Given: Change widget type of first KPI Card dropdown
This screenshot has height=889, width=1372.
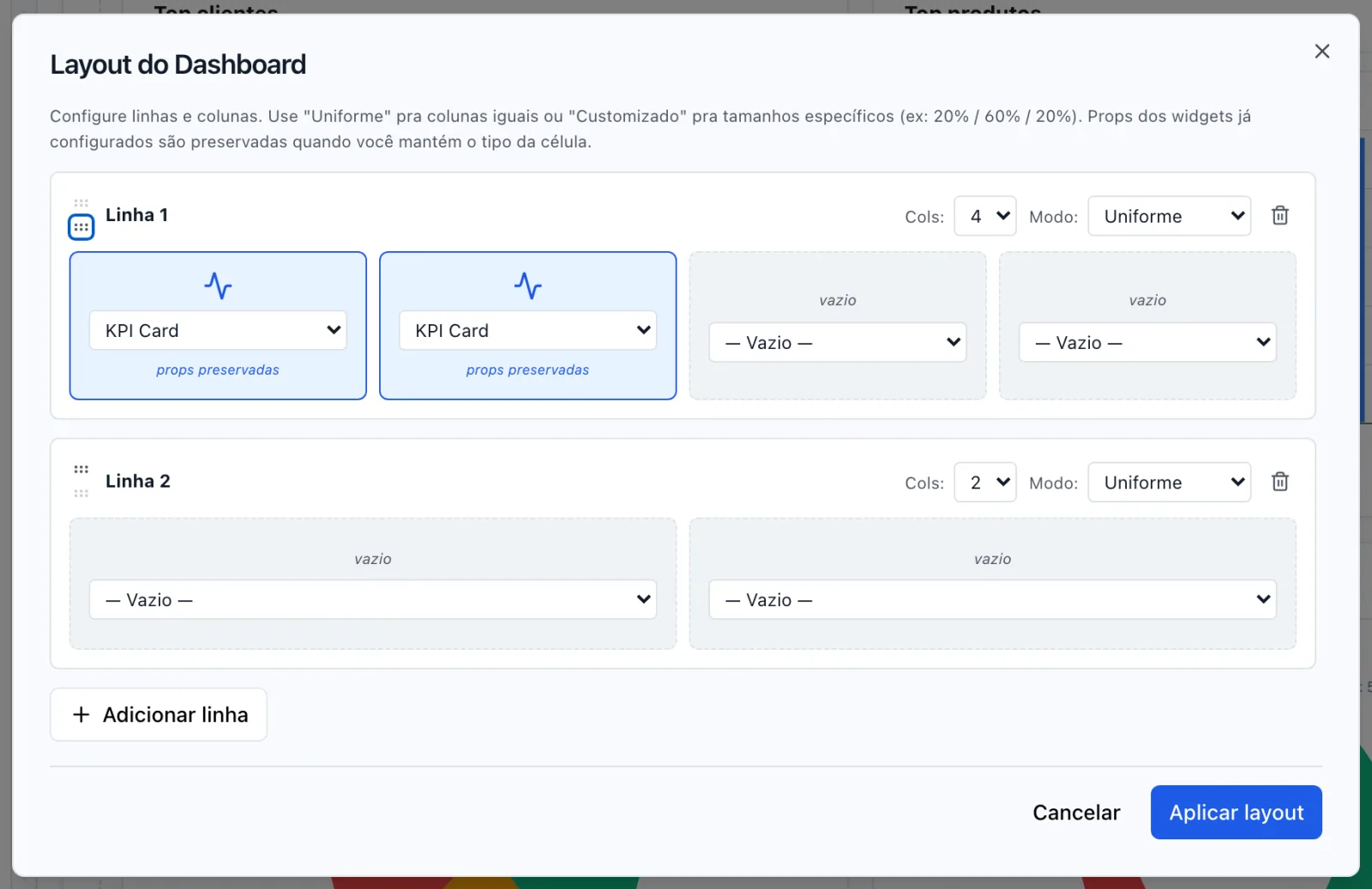Looking at the screenshot, I should [x=218, y=330].
